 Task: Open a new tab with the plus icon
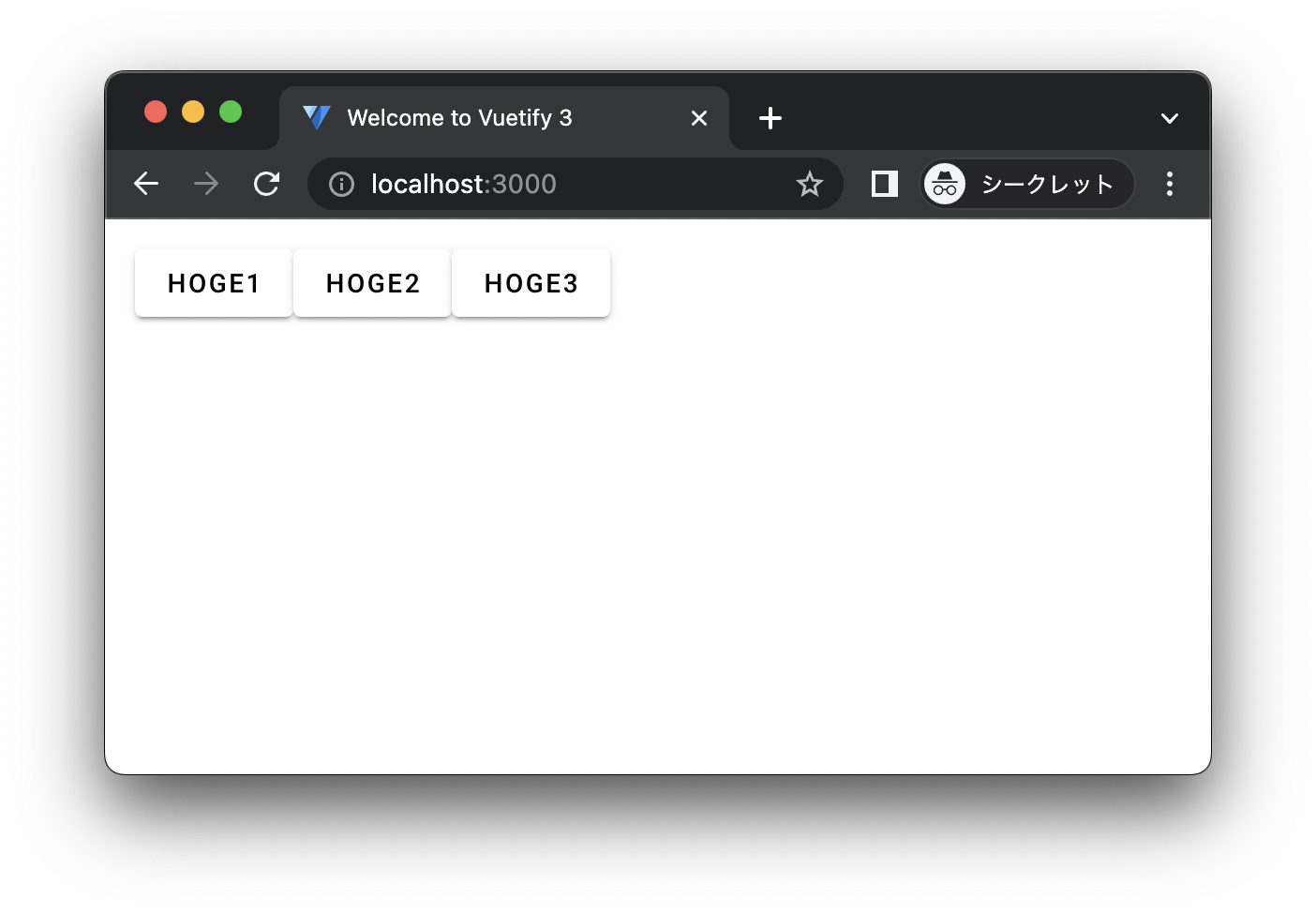point(770,118)
